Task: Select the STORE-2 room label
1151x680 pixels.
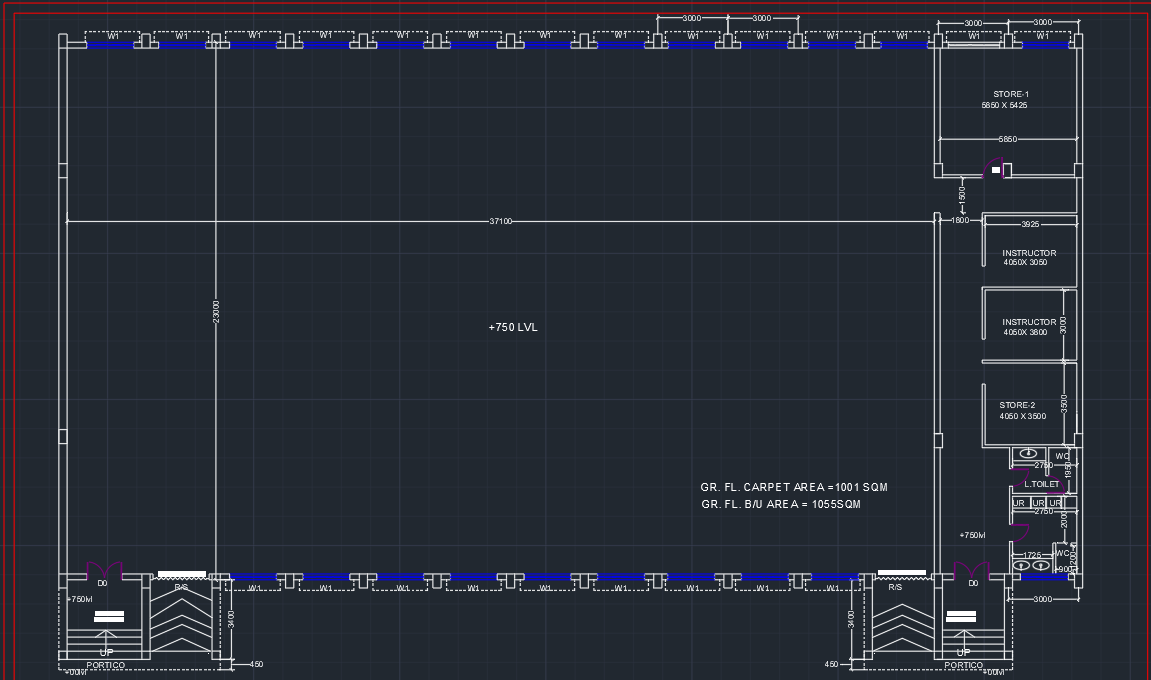Action: tap(1017, 405)
